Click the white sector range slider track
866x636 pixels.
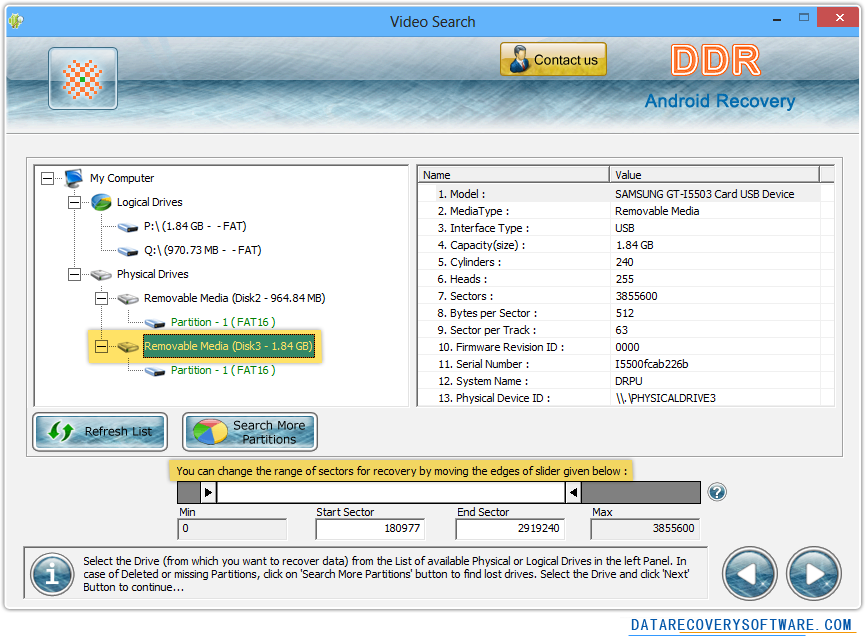tap(391, 492)
